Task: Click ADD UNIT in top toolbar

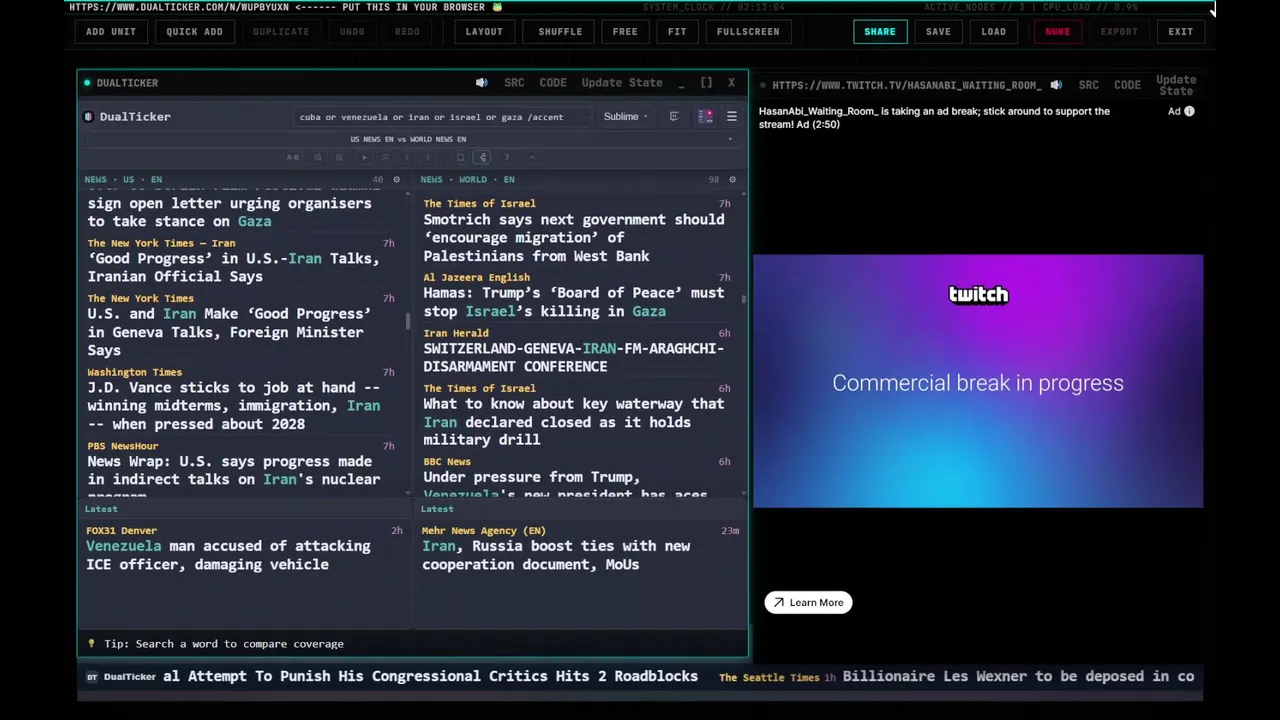Action: (x=111, y=32)
